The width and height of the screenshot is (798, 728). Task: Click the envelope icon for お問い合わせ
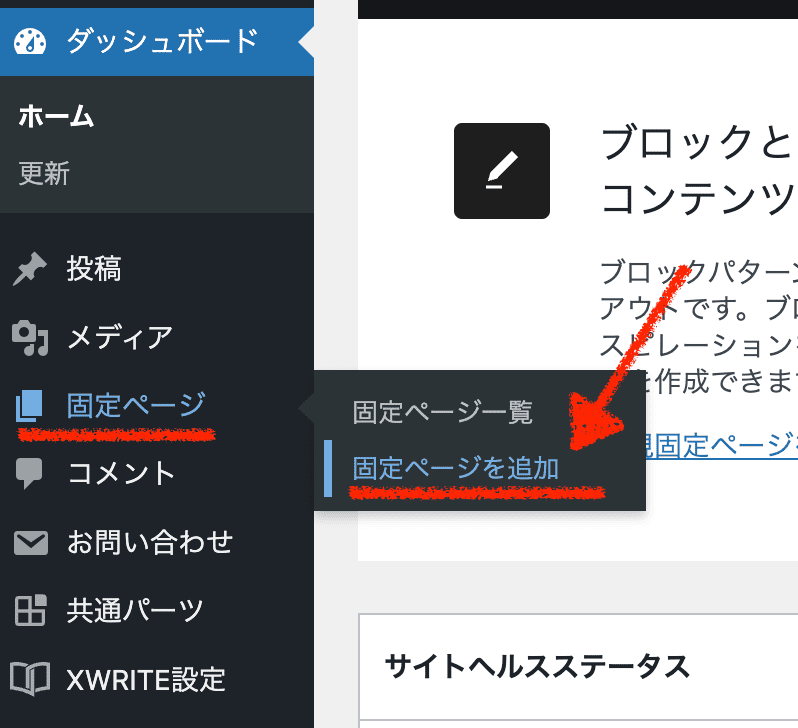pyautogui.click(x=31, y=543)
